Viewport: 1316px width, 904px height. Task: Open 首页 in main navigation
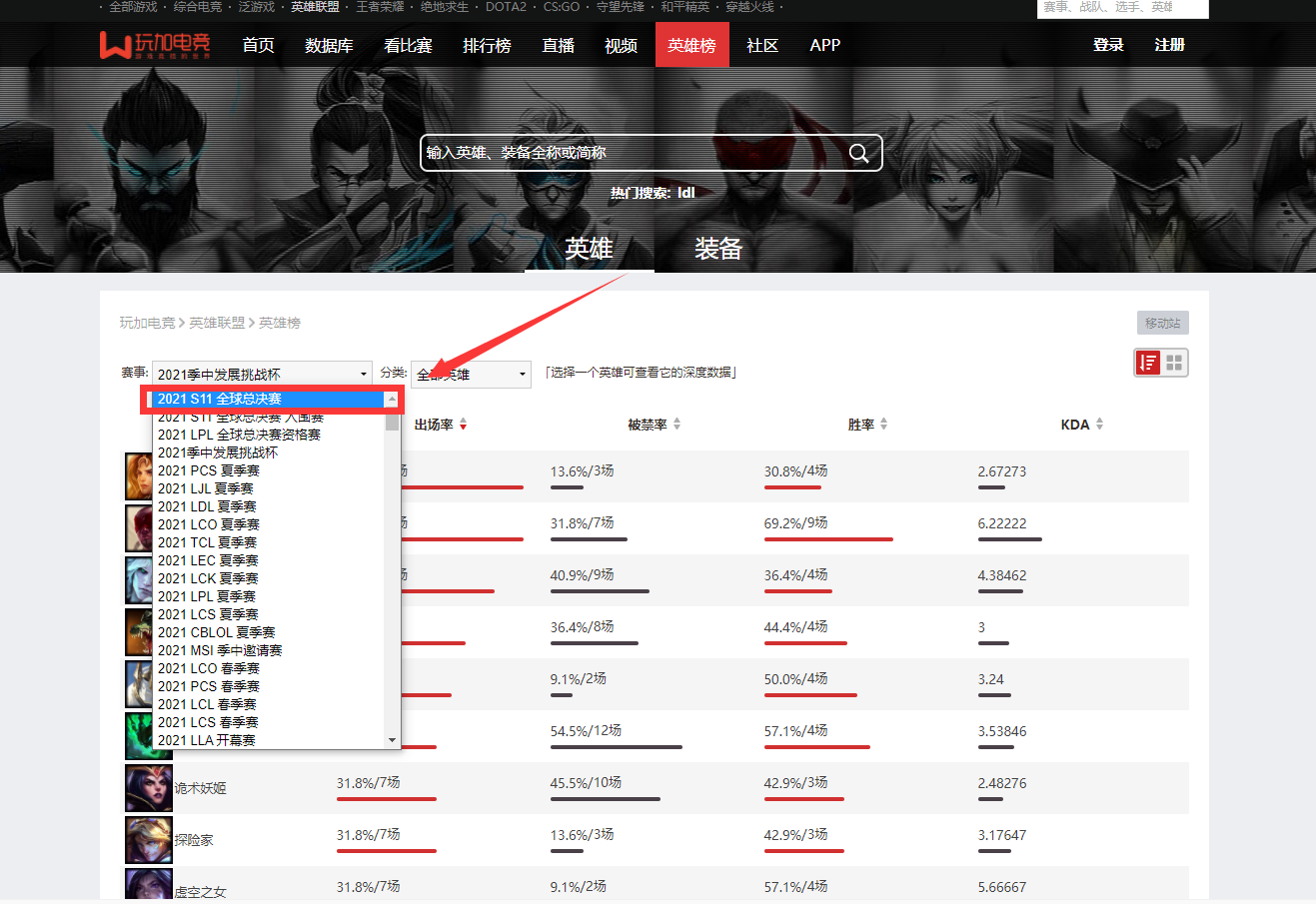point(259,45)
